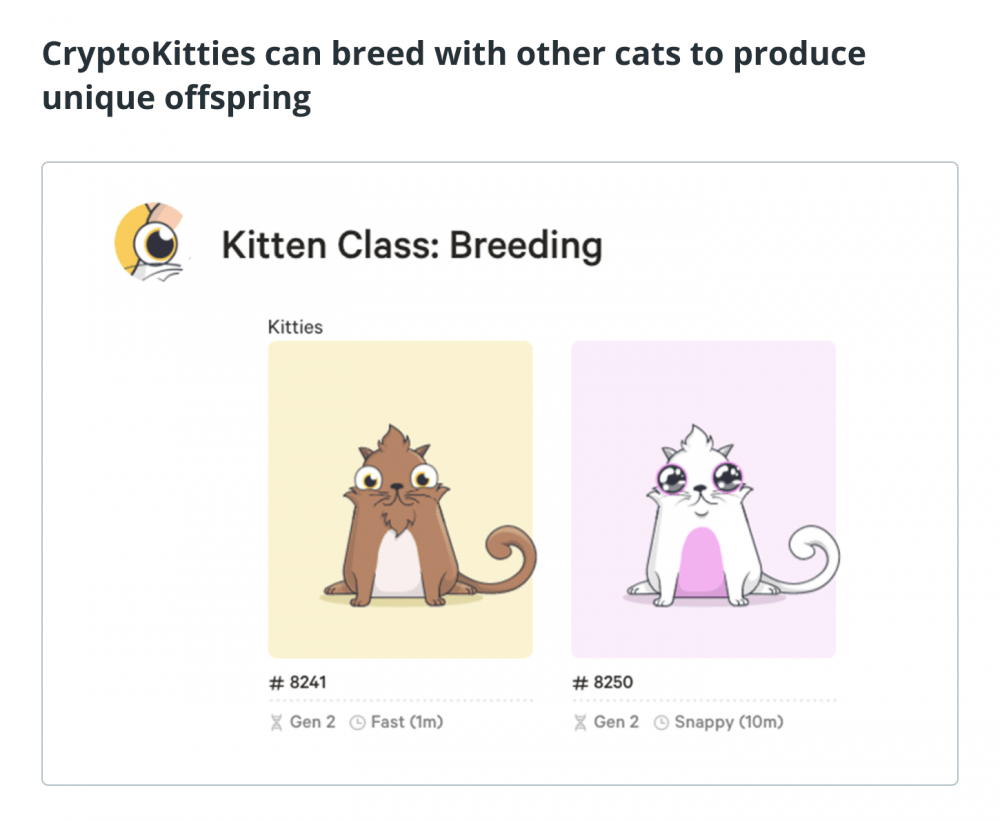Image resolution: width=1000 pixels, height=821 pixels.
Task: Click the Kitten Class: Breeding heading
Action: point(411,246)
